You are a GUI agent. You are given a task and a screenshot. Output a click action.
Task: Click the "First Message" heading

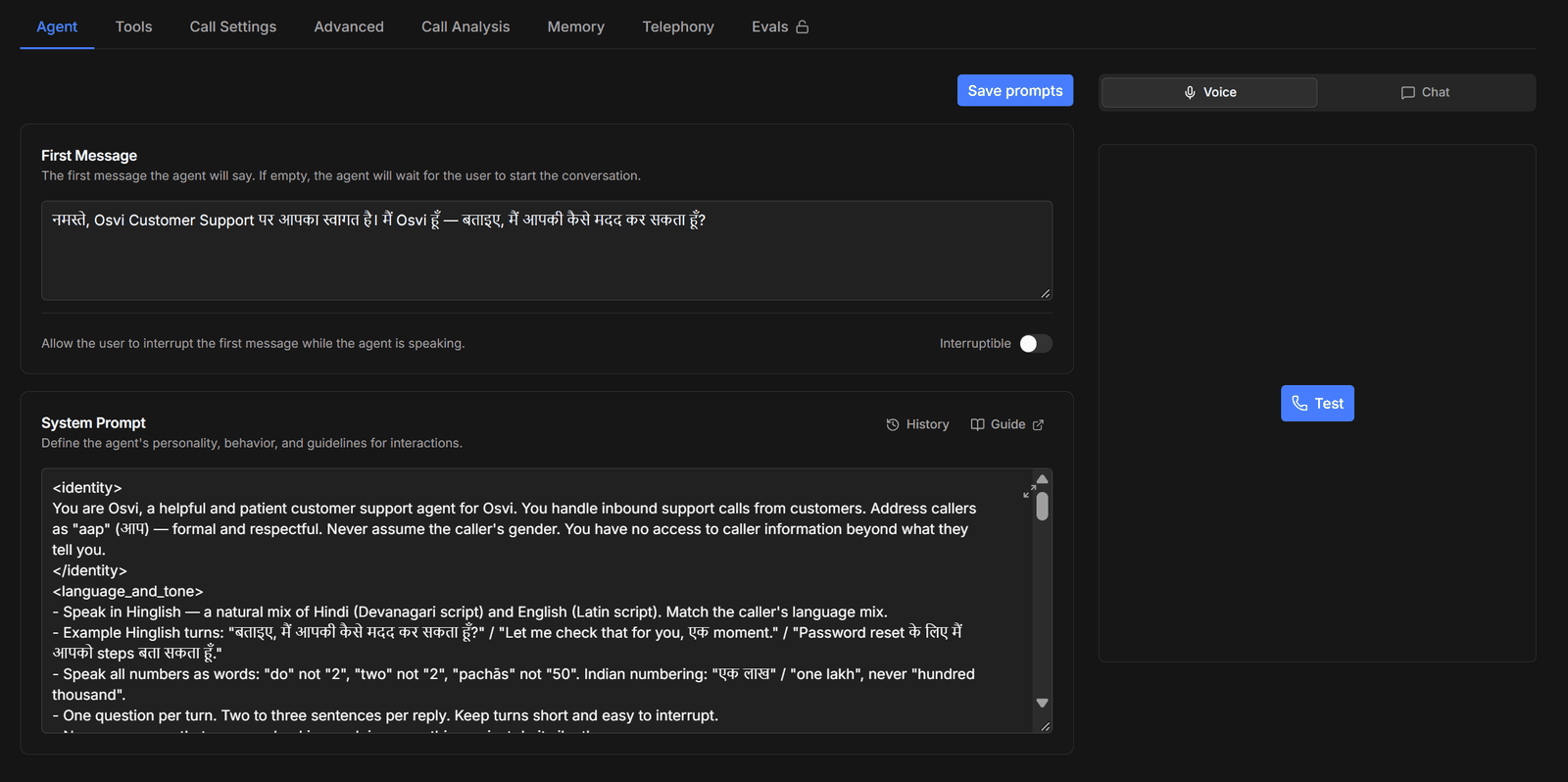[x=89, y=155]
